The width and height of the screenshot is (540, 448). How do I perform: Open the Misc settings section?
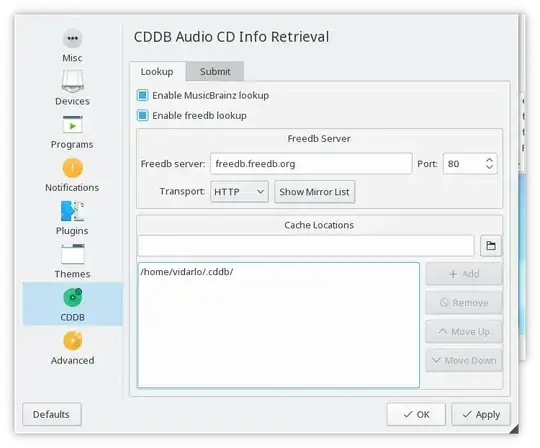(72, 45)
